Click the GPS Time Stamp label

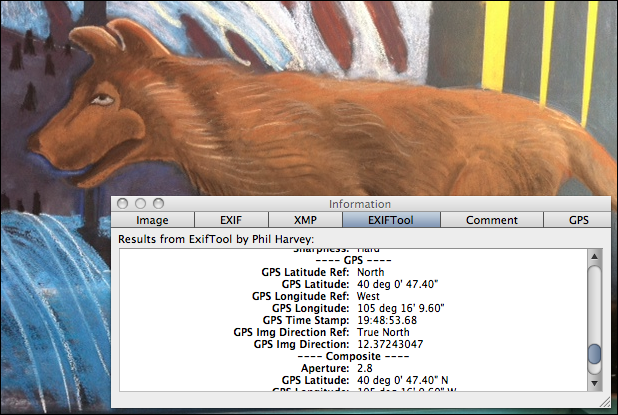[x=306, y=320]
